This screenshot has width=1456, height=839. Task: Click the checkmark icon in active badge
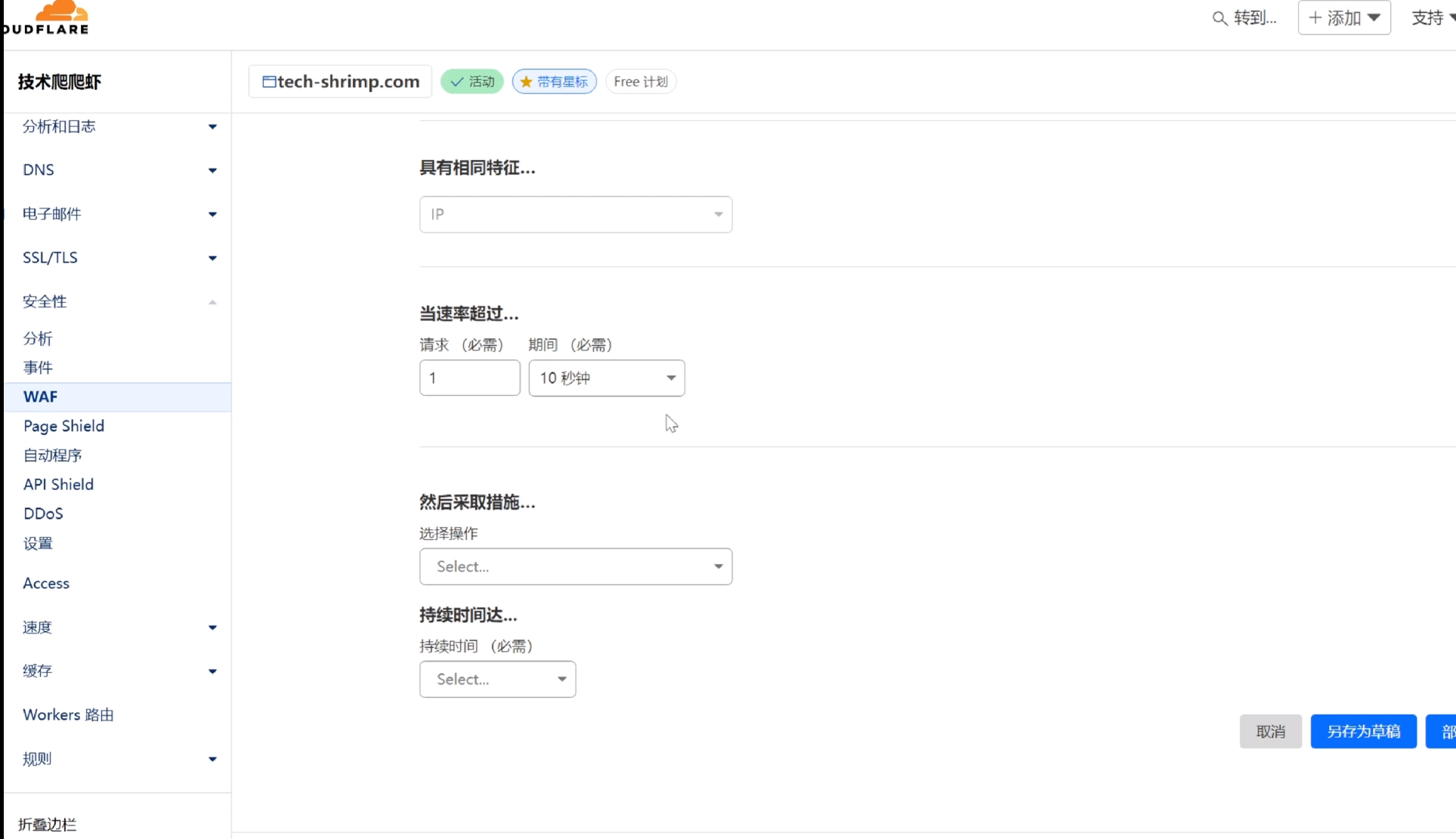(457, 82)
